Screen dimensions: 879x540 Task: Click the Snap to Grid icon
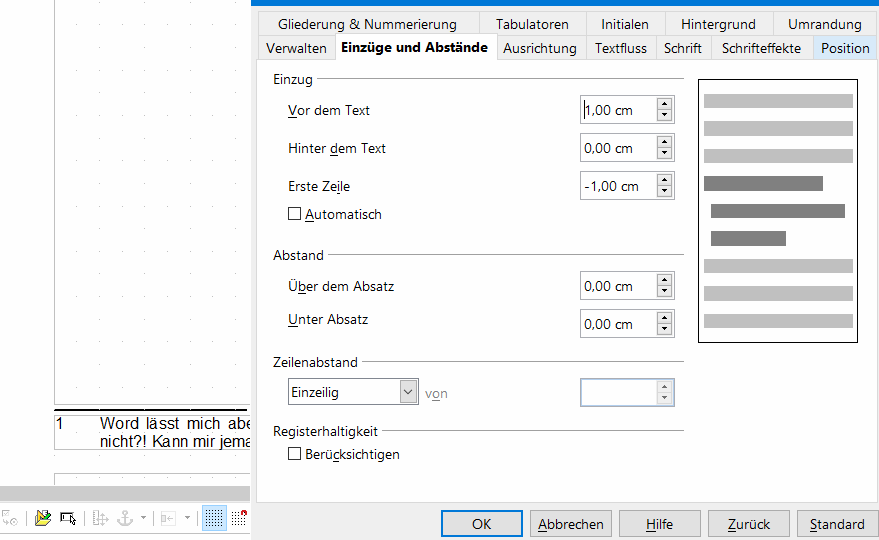pos(239,518)
